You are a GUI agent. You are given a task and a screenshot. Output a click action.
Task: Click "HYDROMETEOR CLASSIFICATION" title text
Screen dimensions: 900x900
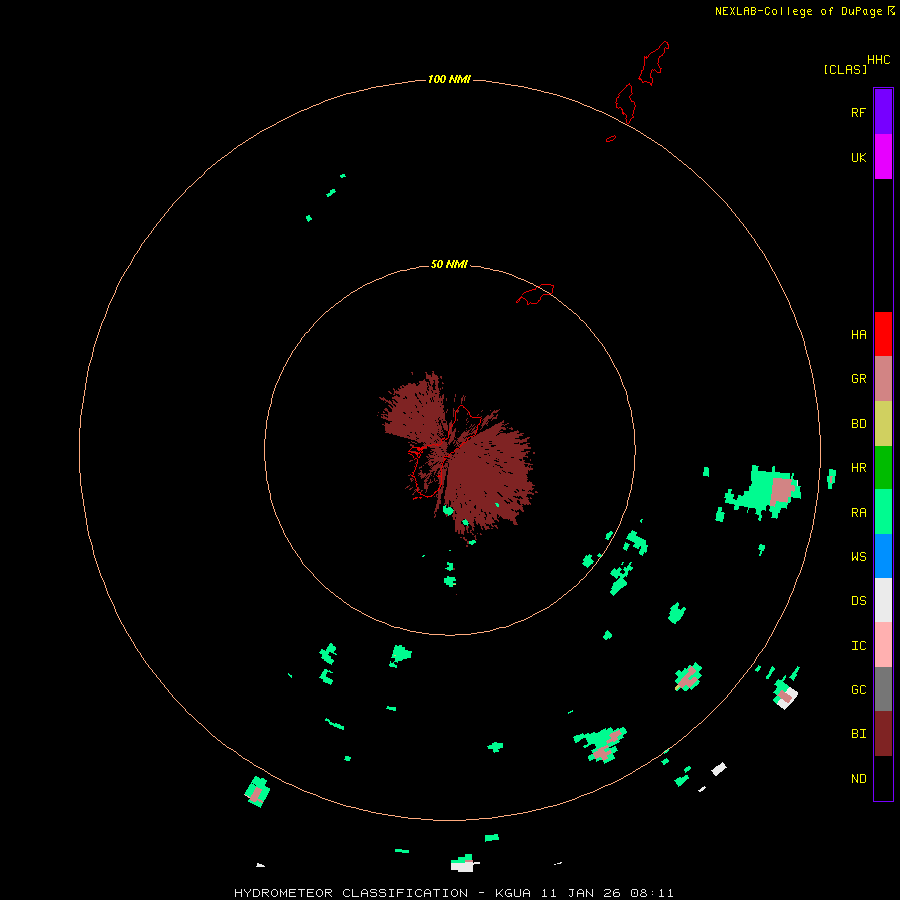[x=351, y=893]
